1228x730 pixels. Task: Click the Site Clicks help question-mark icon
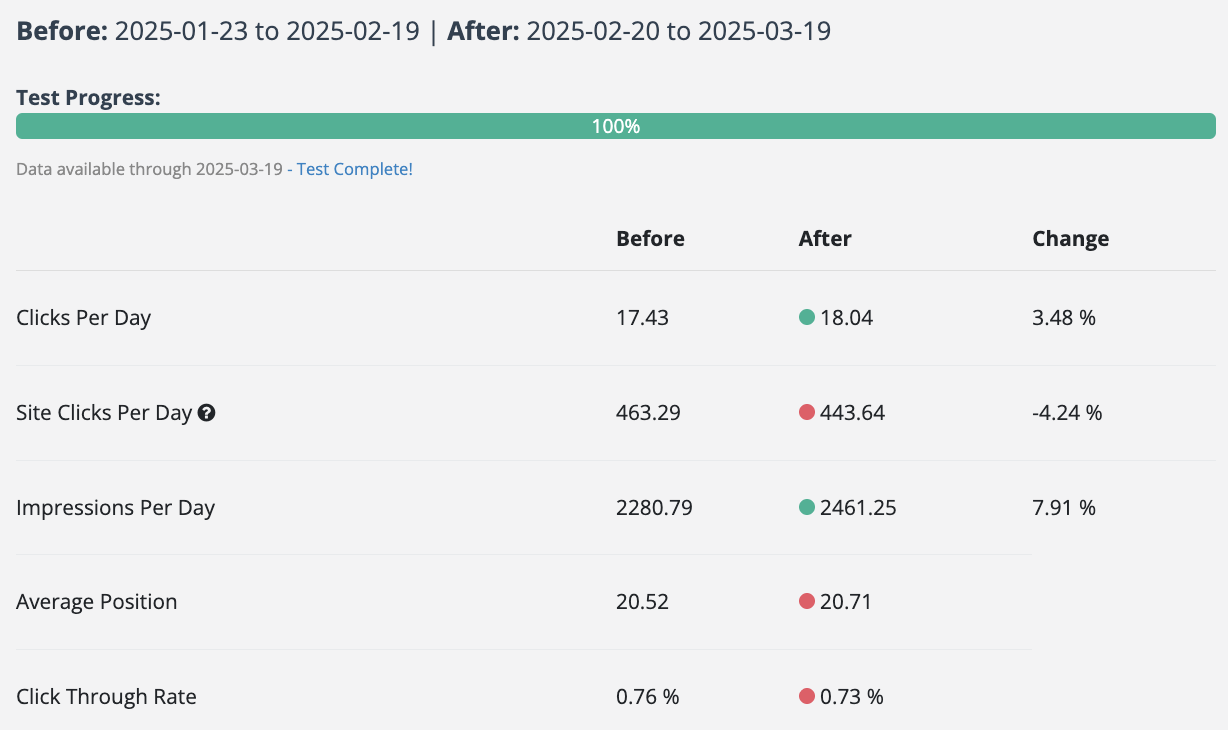click(207, 412)
